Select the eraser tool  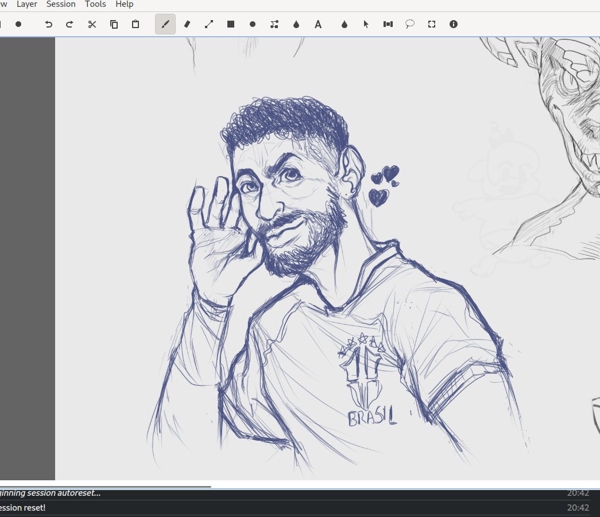click(187, 24)
